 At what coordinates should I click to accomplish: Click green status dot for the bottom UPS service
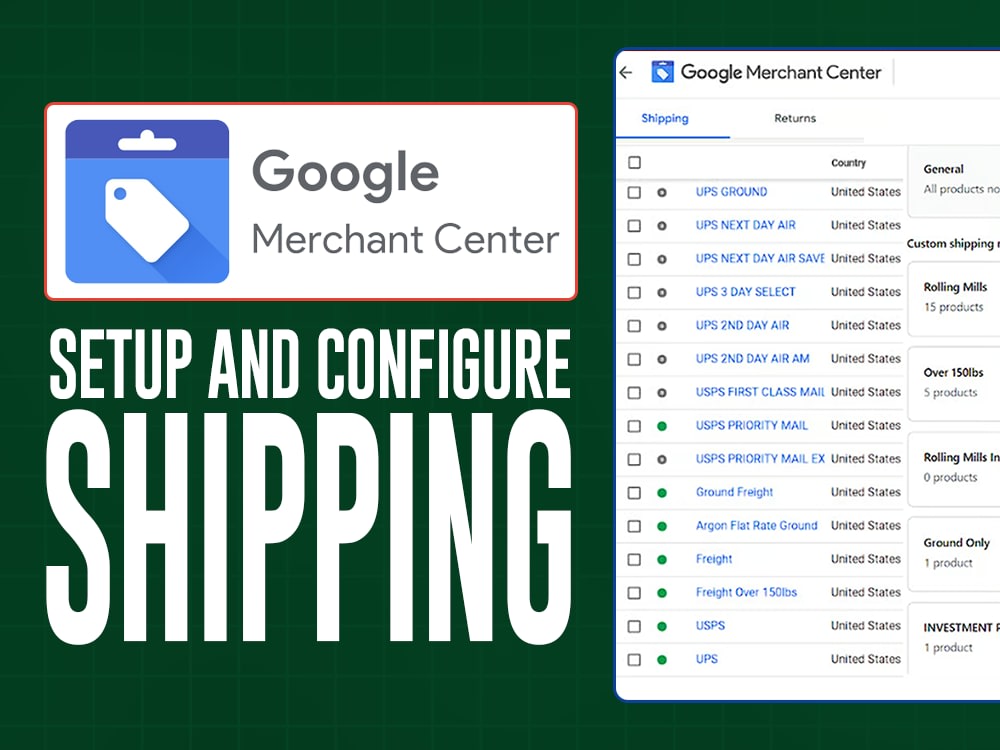(x=662, y=659)
